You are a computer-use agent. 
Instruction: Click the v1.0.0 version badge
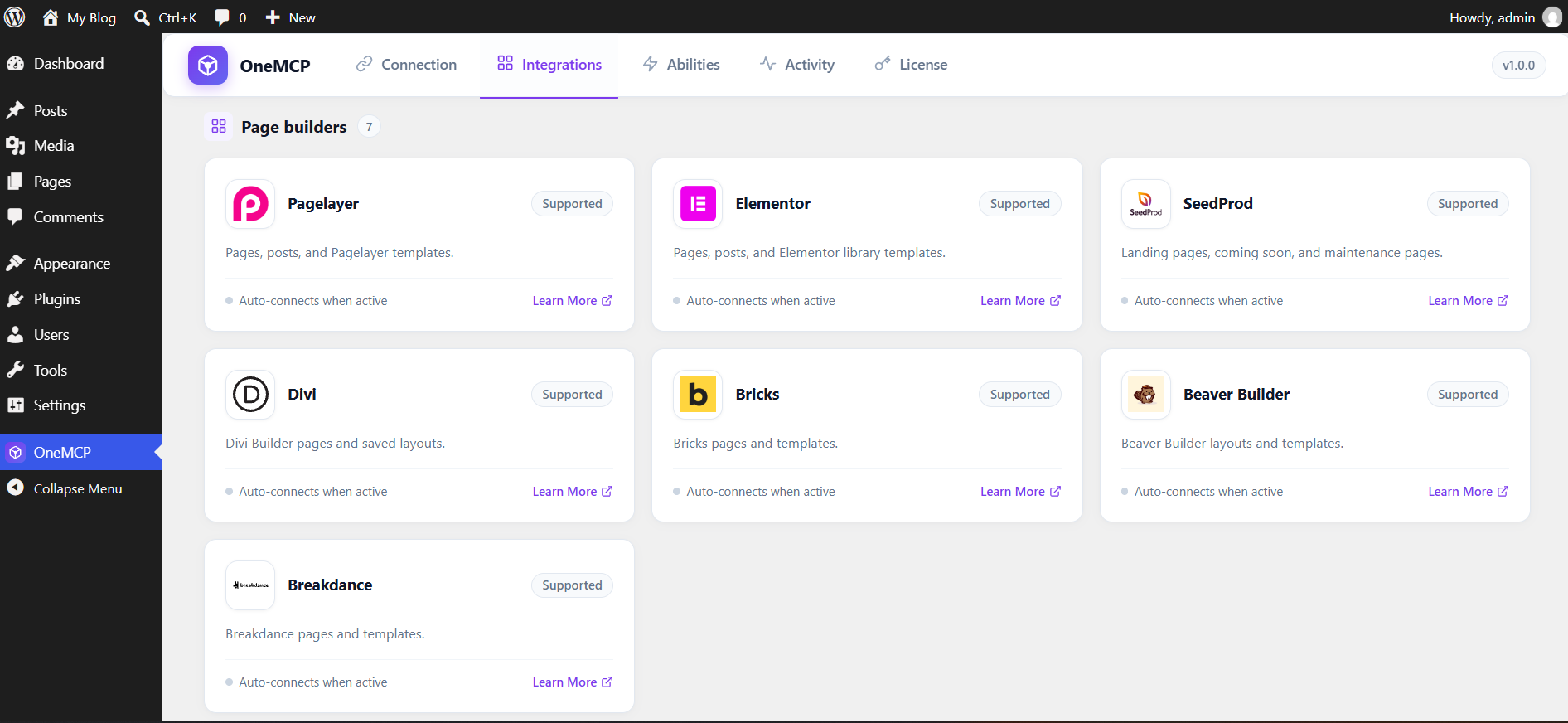(x=1518, y=66)
